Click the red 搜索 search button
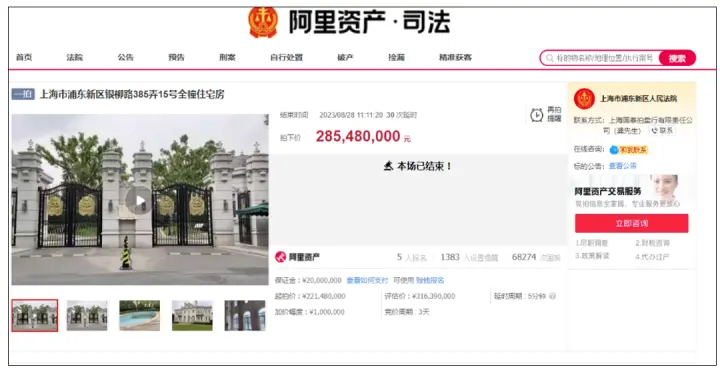This screenshot has width=720, height=371. (x=677, y=58)
